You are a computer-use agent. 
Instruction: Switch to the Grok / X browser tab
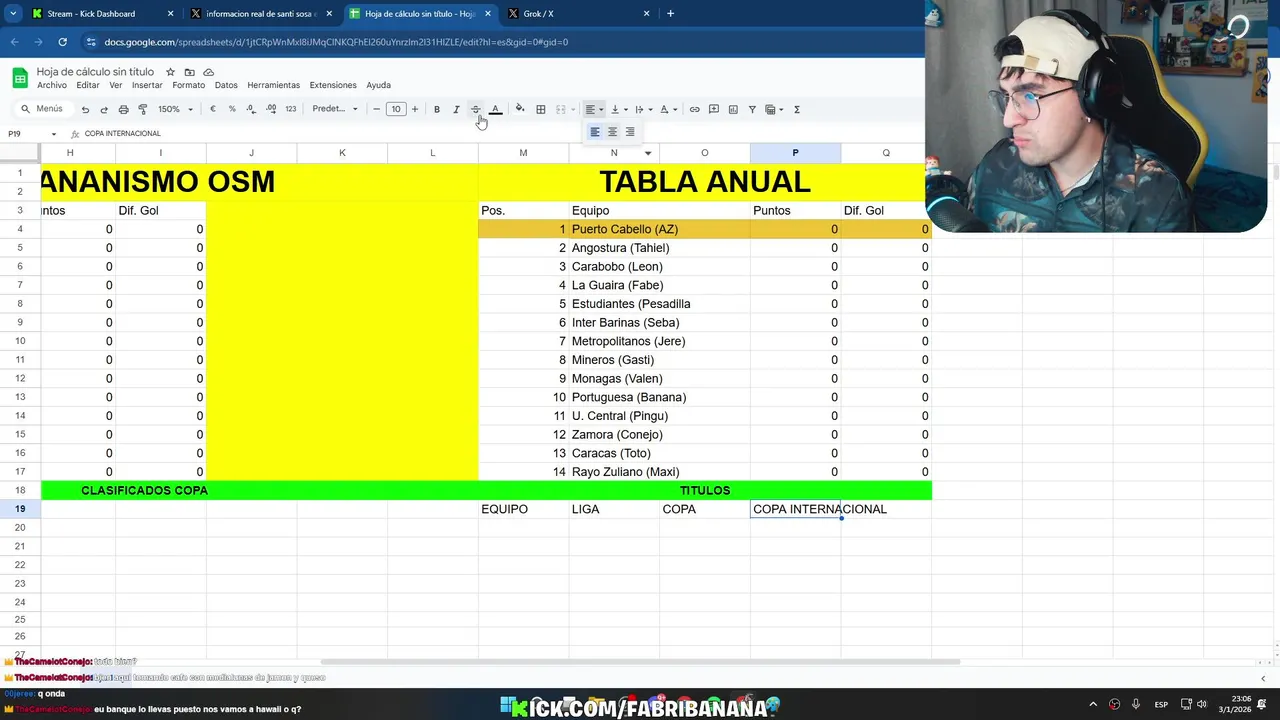(x=577, y=14)
